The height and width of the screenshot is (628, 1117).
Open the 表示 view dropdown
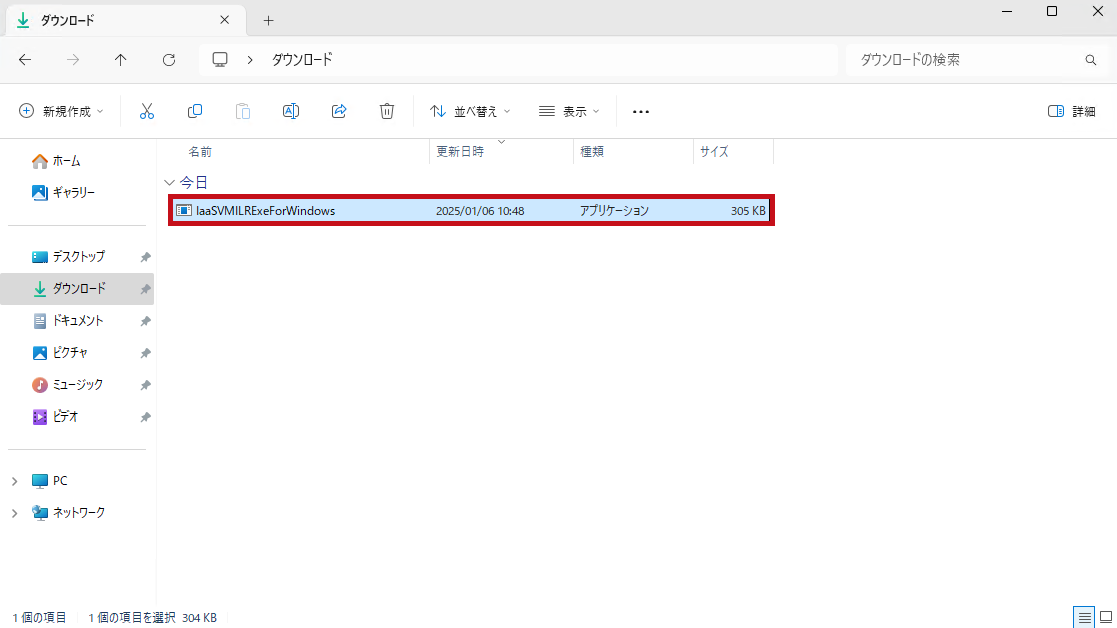[x=569, y=111]
